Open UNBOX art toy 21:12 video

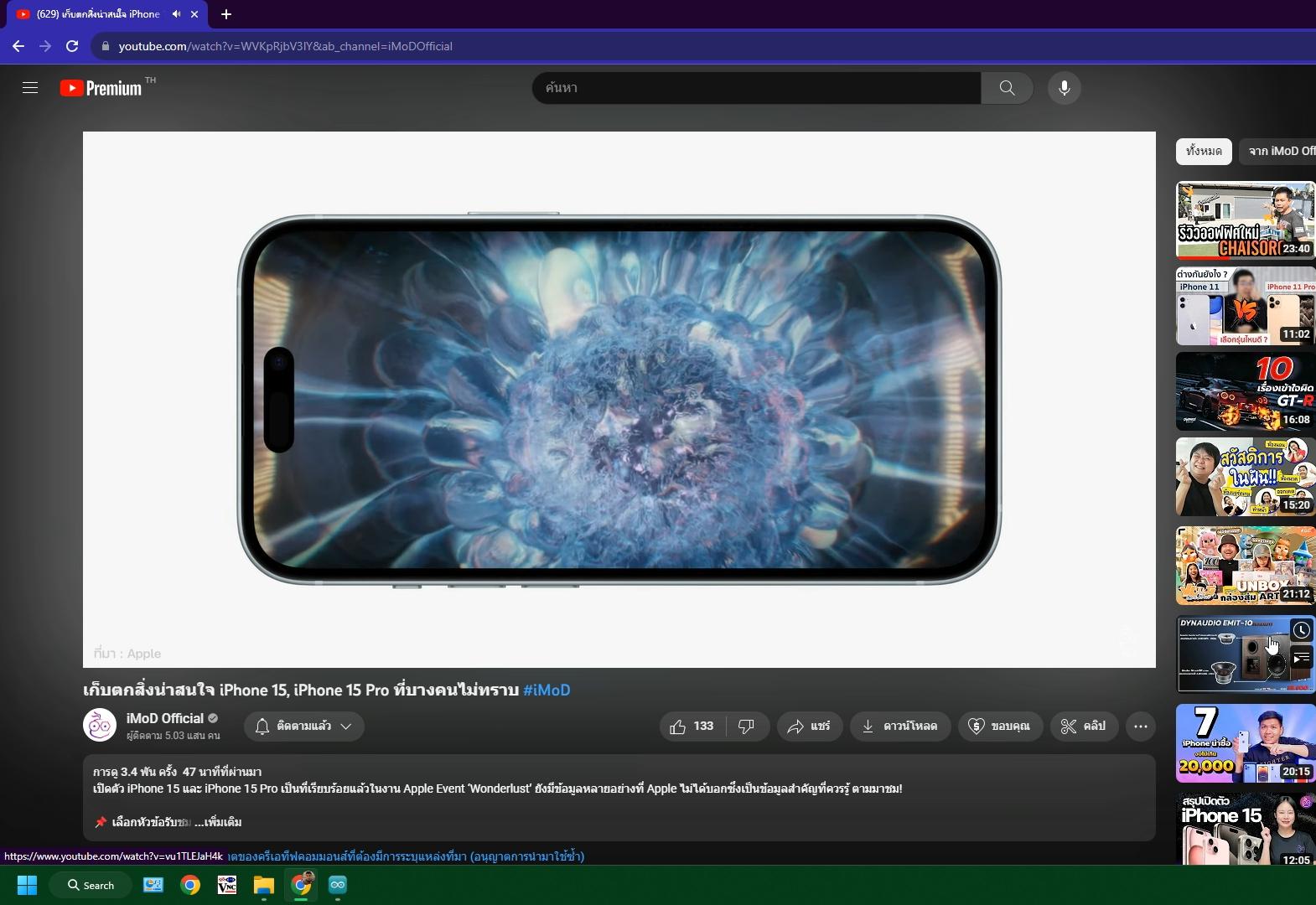[1246, 566]
